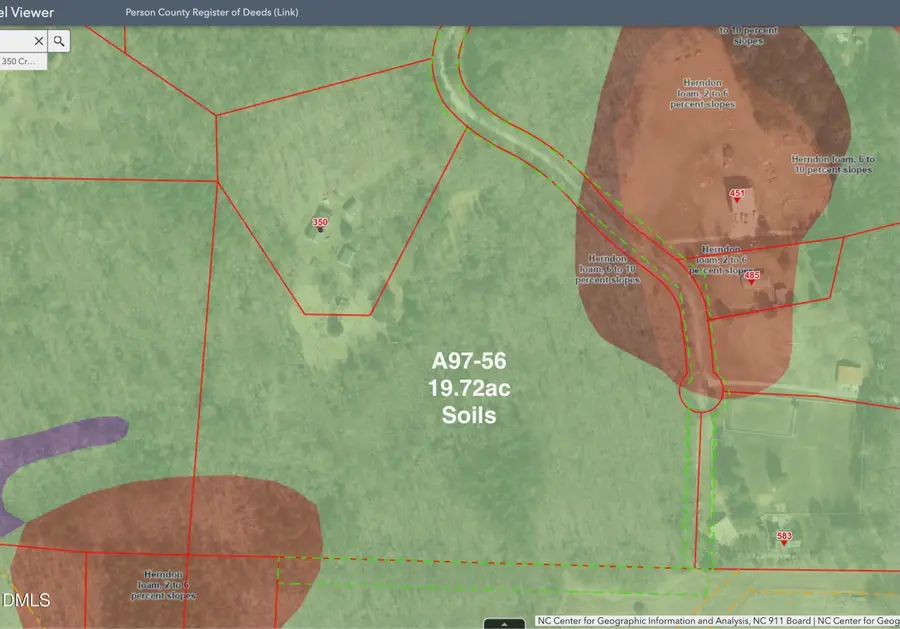The width and height of the screenshot is (900, 629).
Task: Select the '350 Cr...' search suggestion
Action: point(21,61)
